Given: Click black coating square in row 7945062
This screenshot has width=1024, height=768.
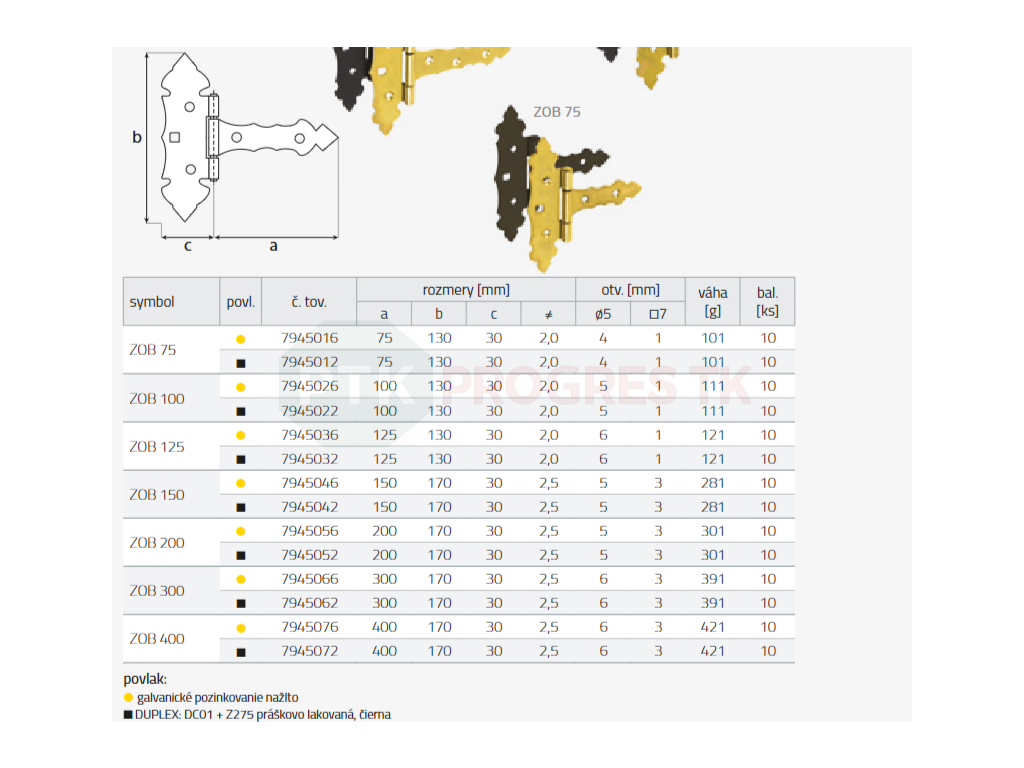Looking at the screenshot, I should click(241, 604).
